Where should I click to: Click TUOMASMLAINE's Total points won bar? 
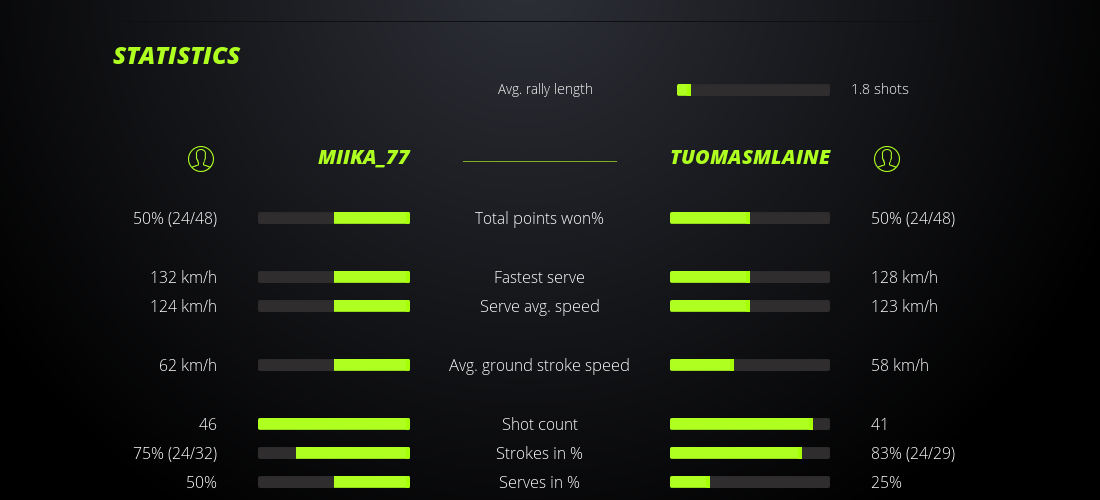point(750,218)
